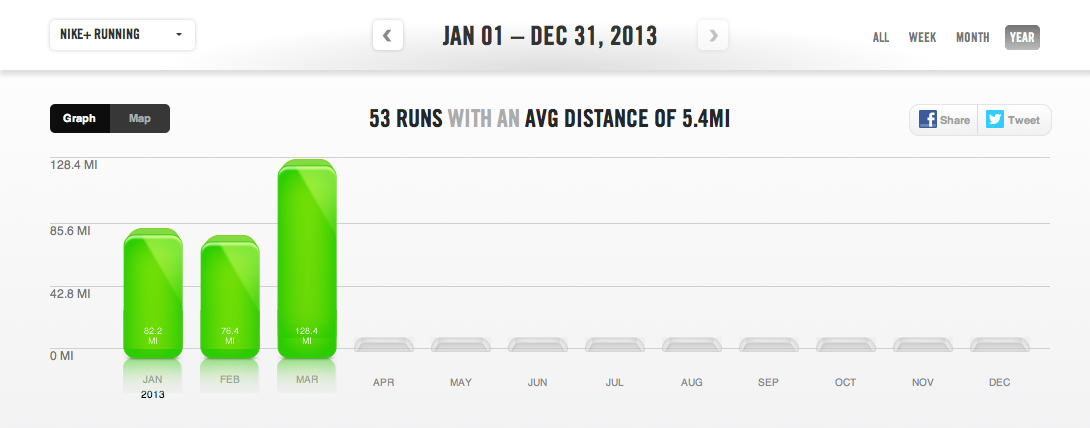Share runs on Facebook

click(944, 120)
